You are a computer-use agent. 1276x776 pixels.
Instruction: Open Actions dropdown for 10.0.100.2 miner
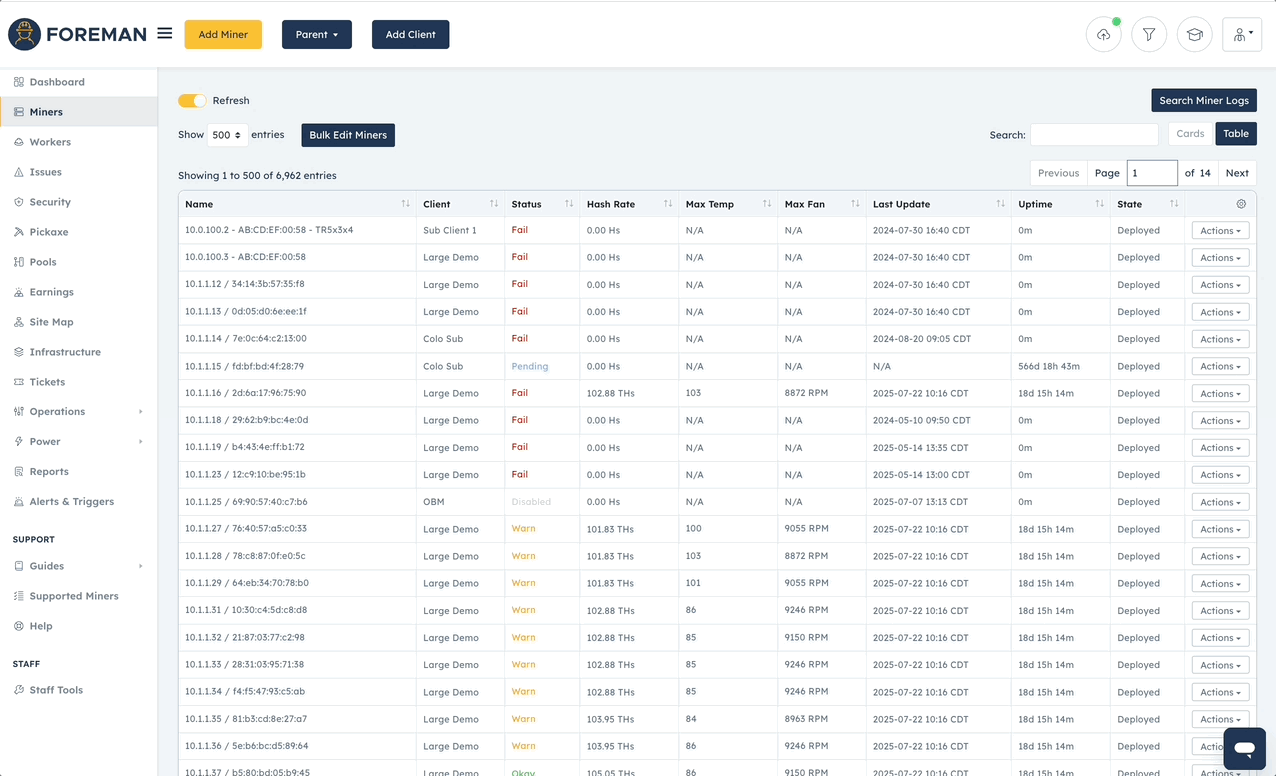pyautogui.click(x=1221, y=231)
